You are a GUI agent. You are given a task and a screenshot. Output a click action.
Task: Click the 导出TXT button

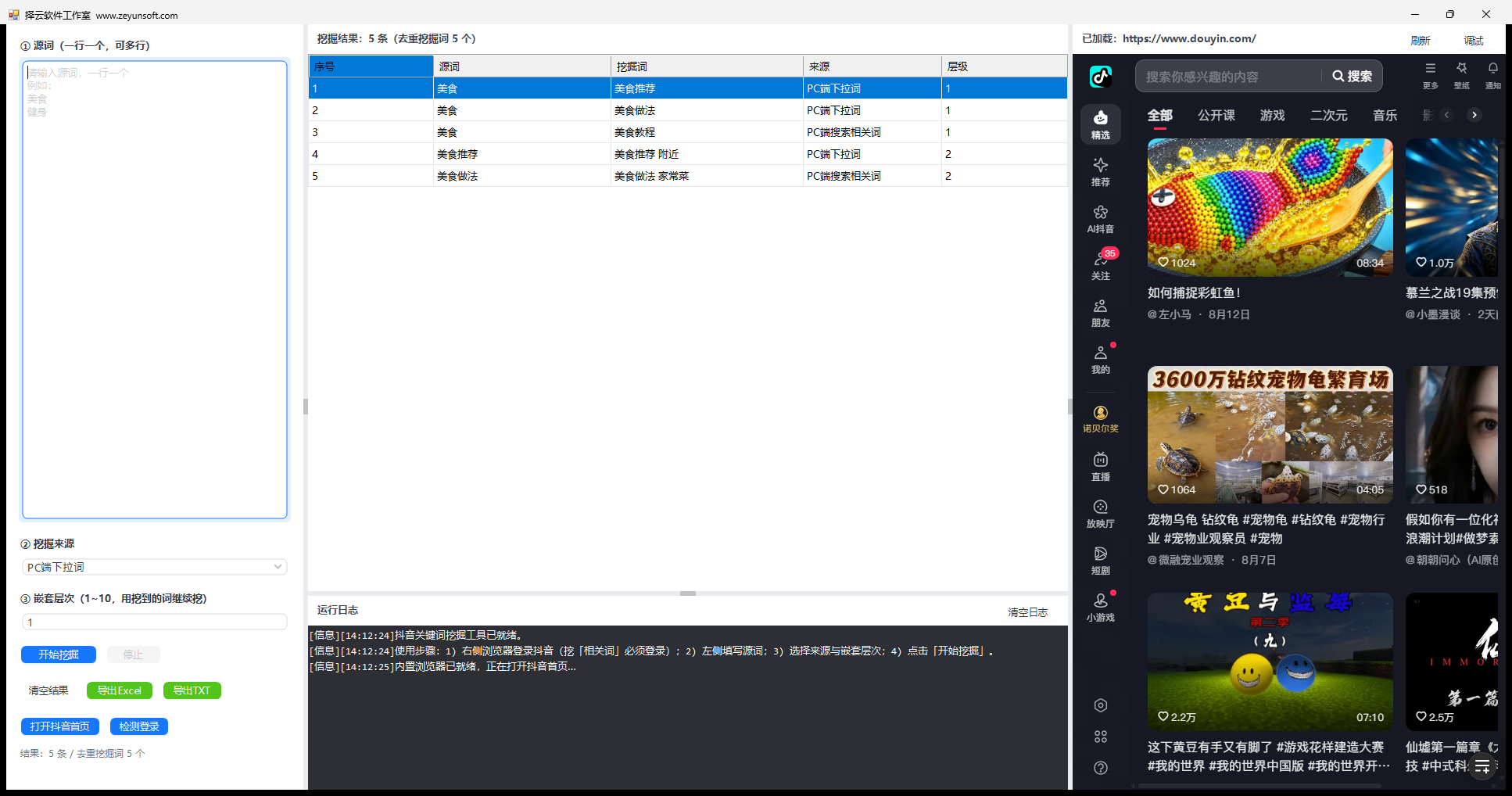pyautogui.click(x=192, y=690)
